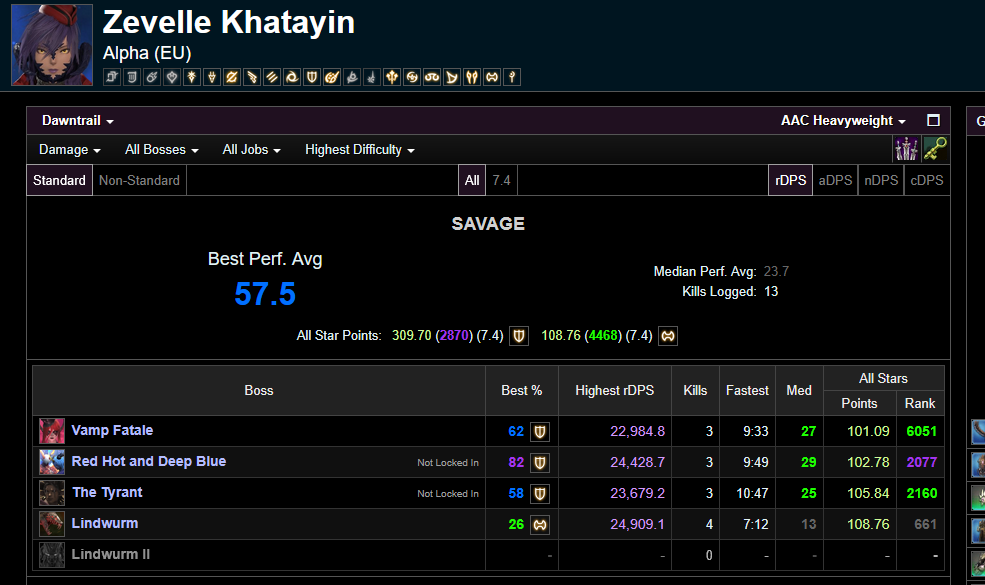The image size is (985, 585).
Task: Click Warrior icon in Lindwurm row
Action: (540, 524)
